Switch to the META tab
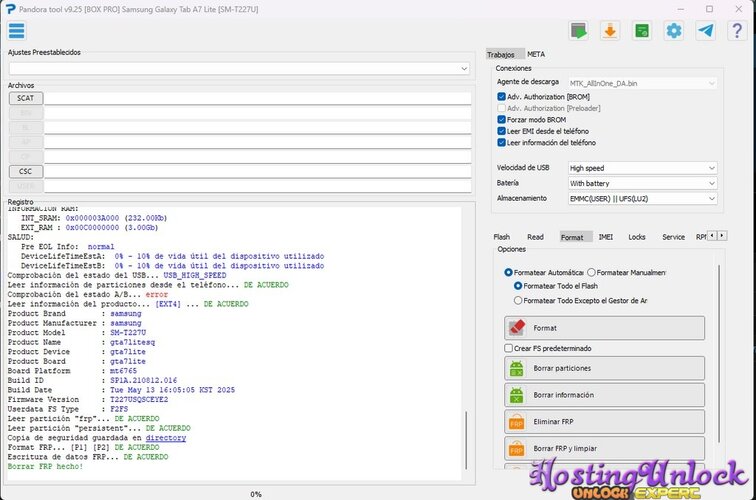 536,54
